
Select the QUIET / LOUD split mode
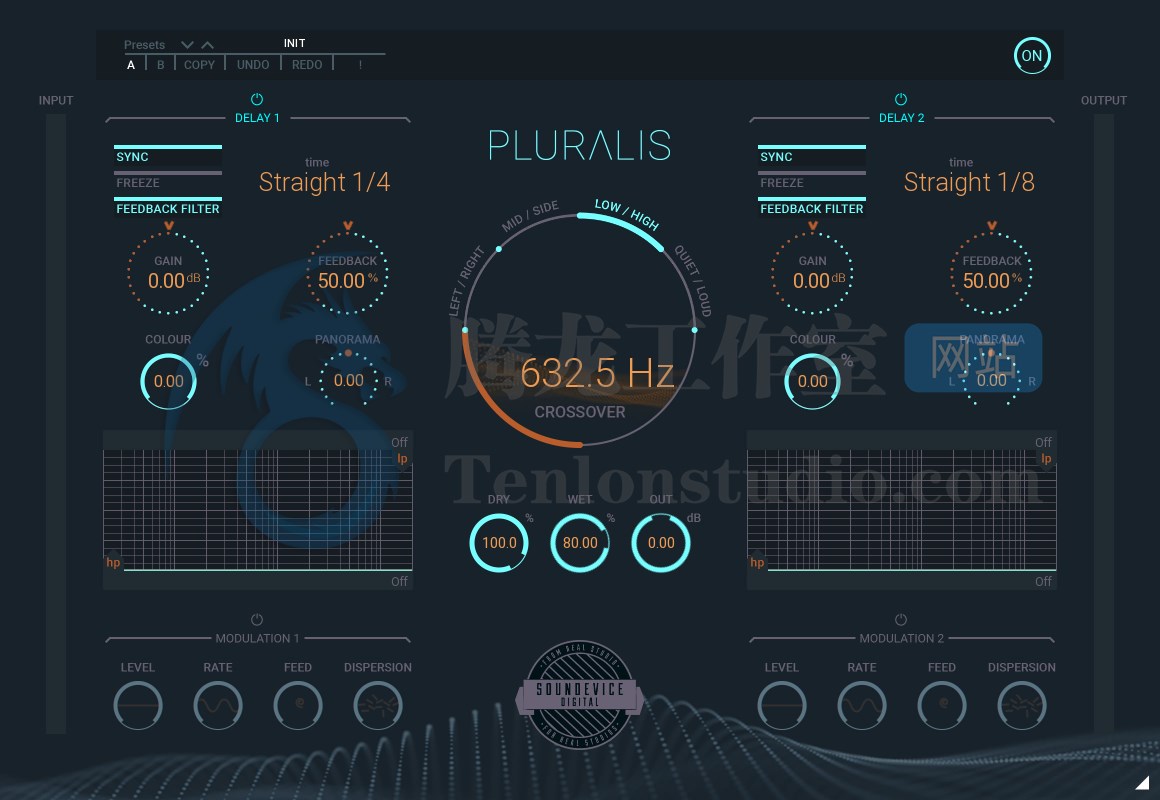click(x=693, y=281)
